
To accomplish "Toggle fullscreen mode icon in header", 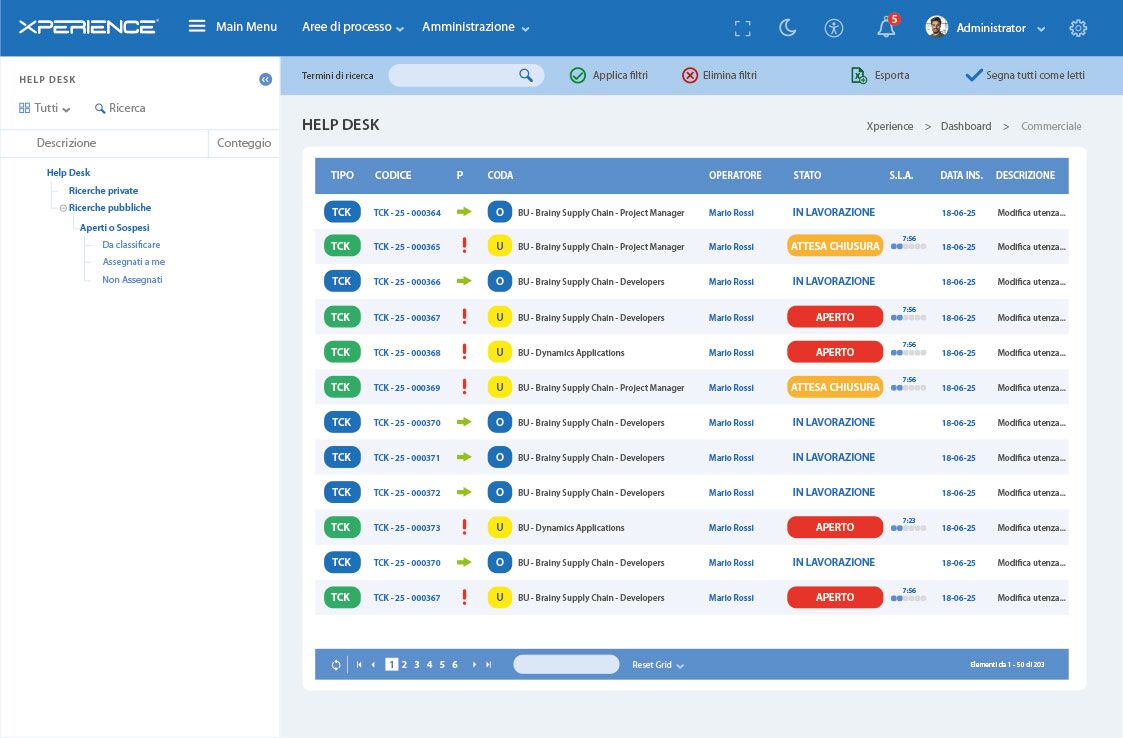I will 743,28.
